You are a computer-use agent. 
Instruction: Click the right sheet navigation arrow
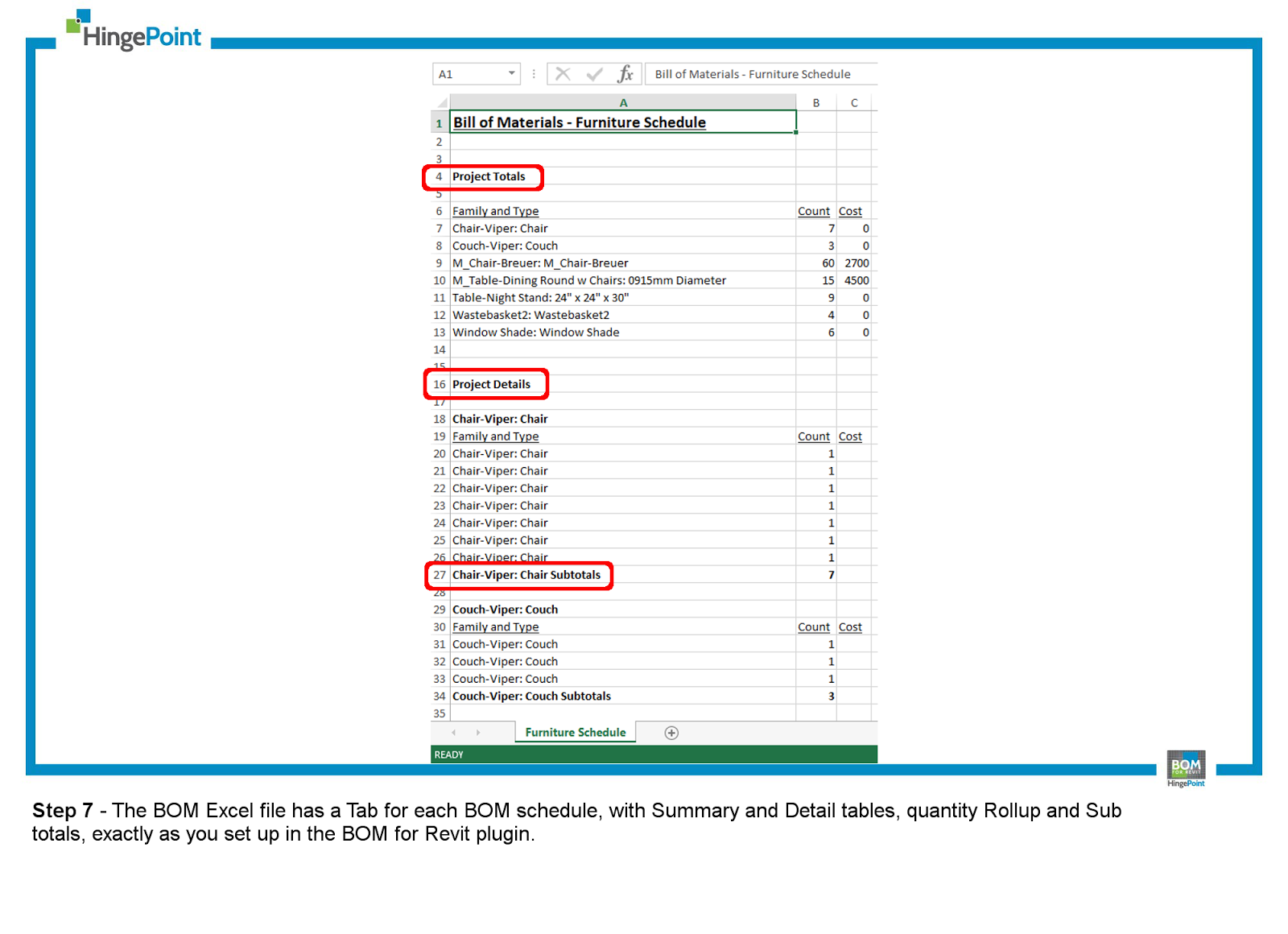click(478, 732)
